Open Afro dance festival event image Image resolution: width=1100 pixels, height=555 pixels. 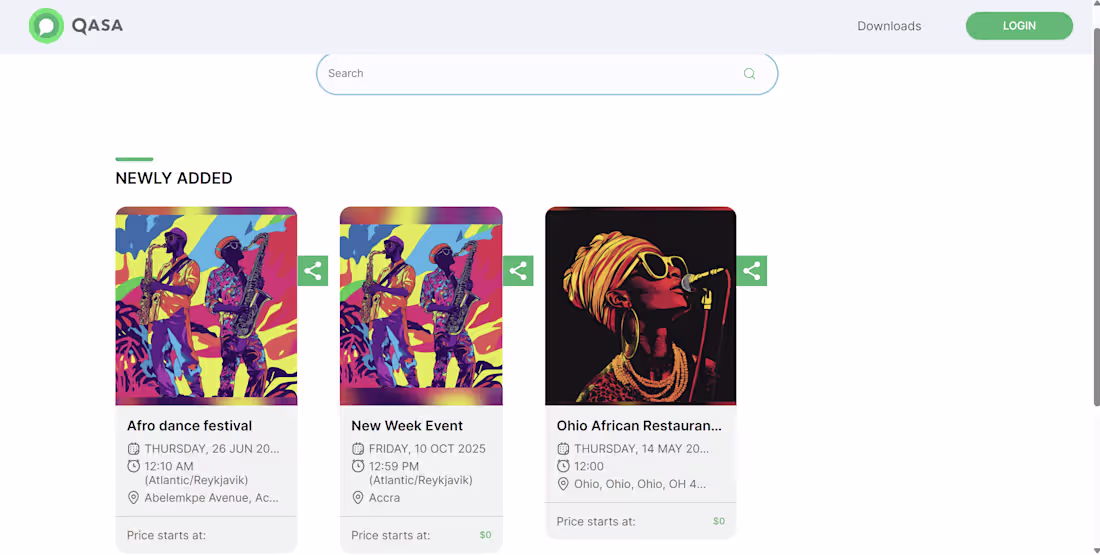tap(206, 306)
